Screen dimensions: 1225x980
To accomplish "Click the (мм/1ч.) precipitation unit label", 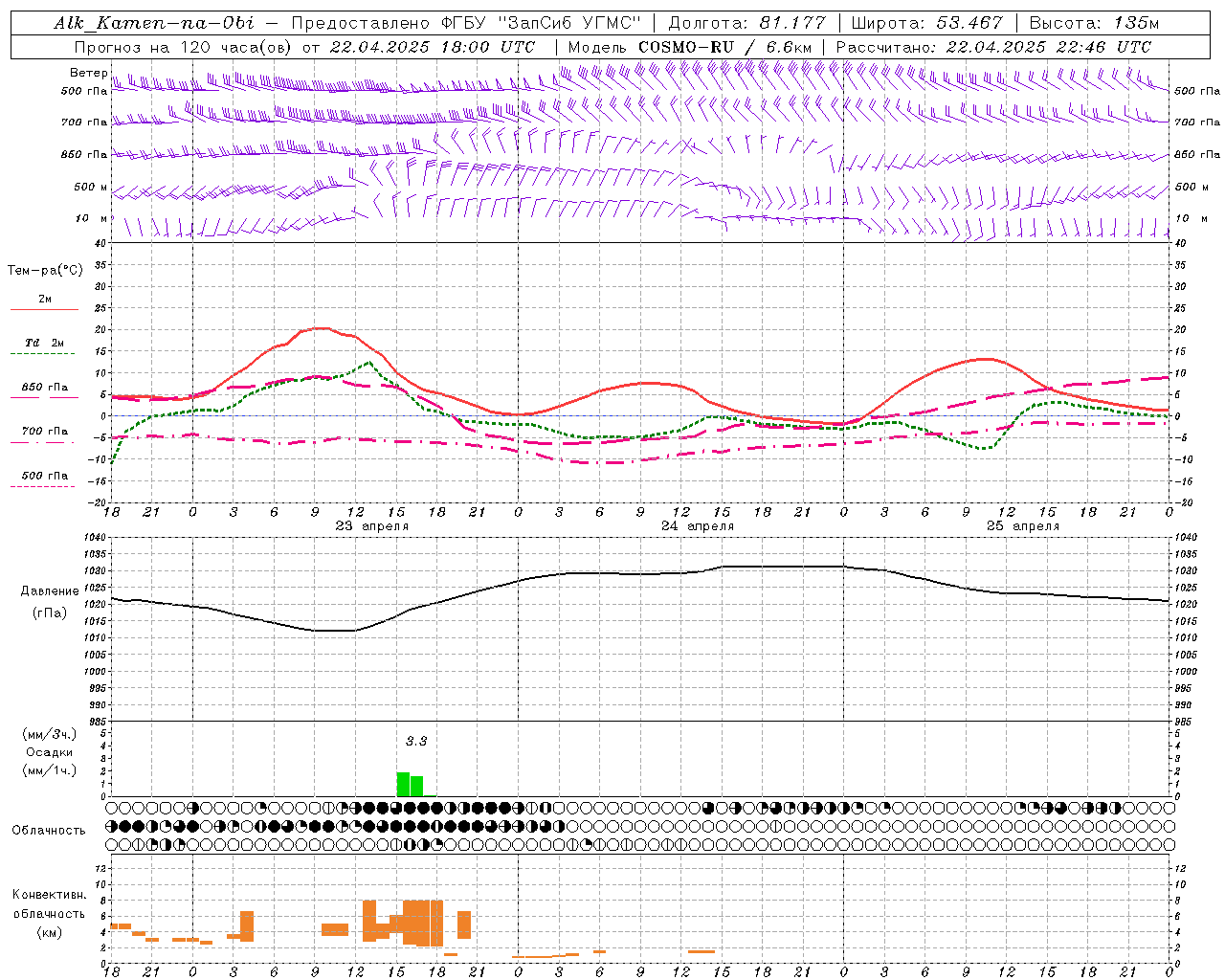I will (x=50, y=771).
